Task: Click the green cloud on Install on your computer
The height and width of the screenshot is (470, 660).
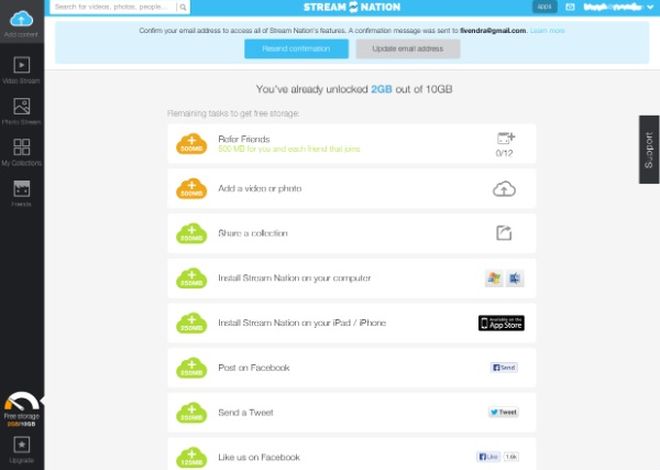Action: [192, 278]
